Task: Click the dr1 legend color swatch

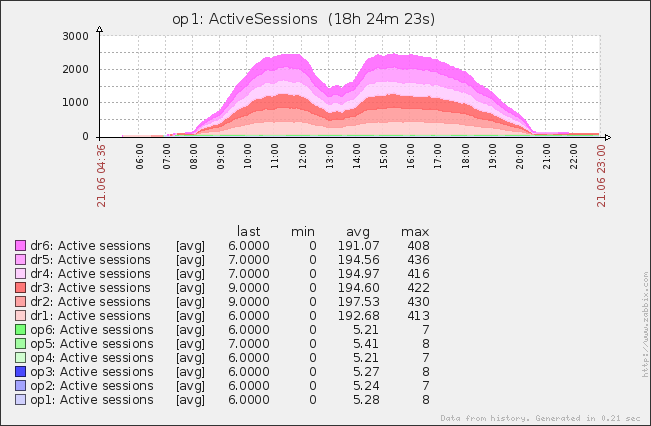Action: click(x=20, y=316)
